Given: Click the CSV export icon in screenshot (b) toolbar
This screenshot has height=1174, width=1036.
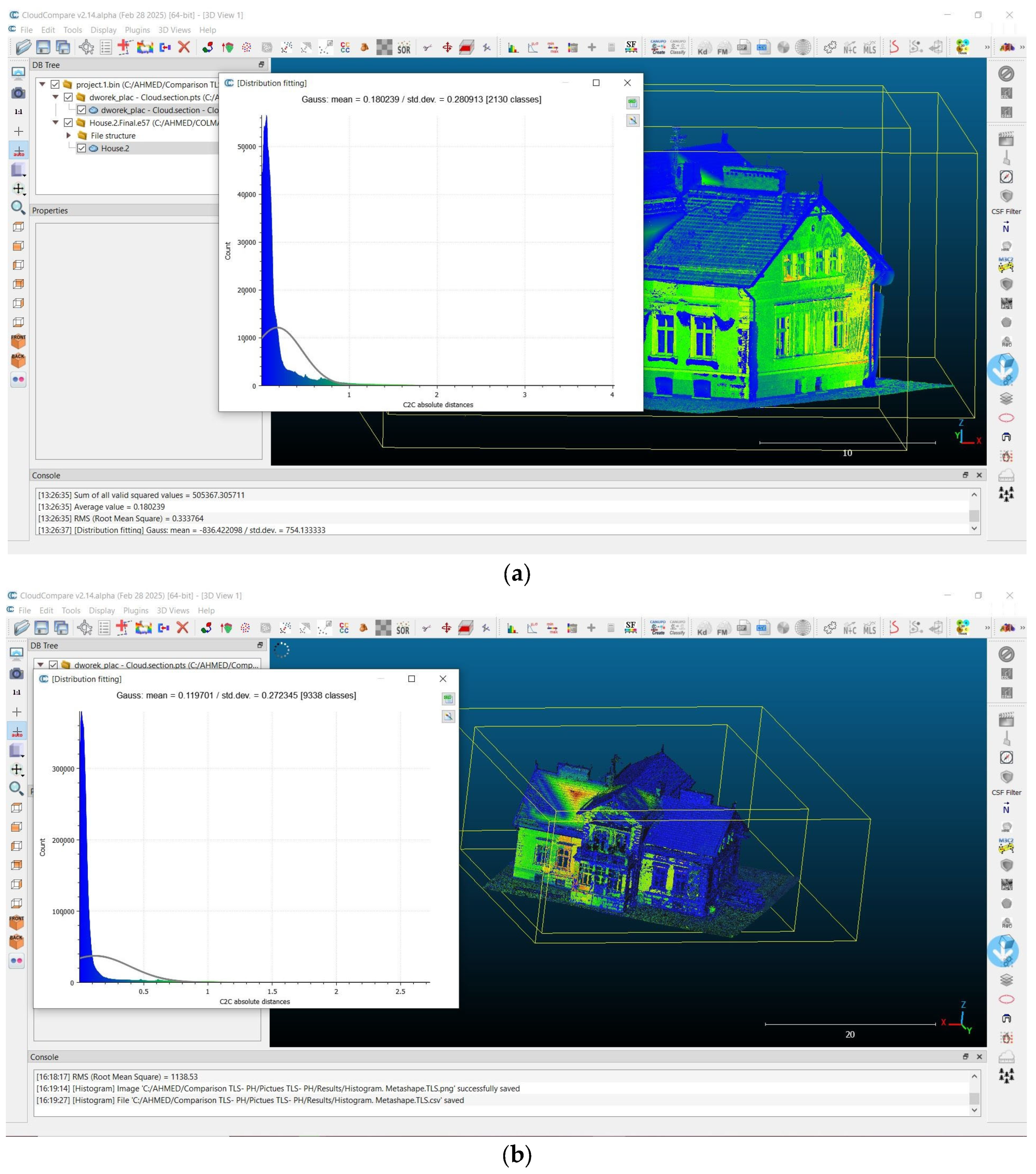Looking at the screenshot, I should pos(763,628).
